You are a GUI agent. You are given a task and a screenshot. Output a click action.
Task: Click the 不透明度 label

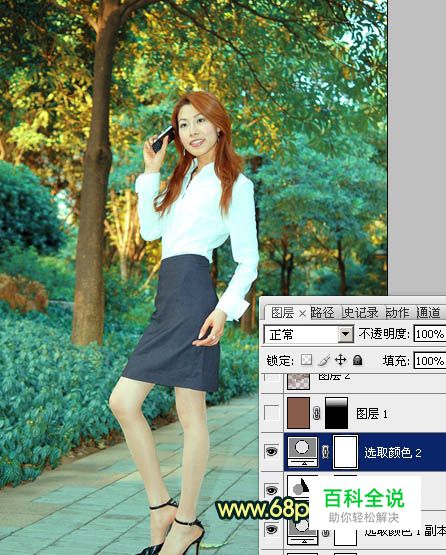[x=384, y=334]
